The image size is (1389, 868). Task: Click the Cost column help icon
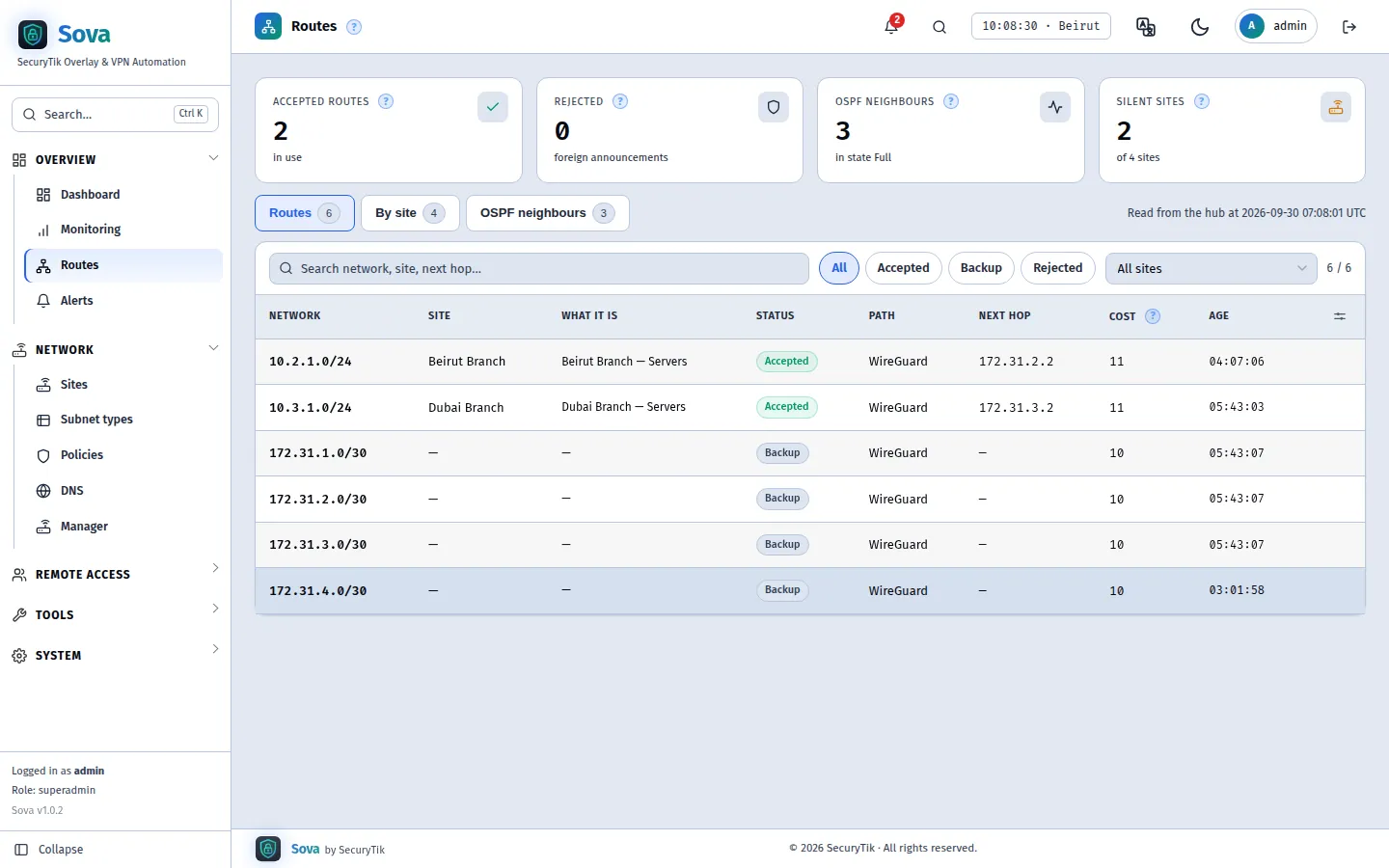(1153, 316)
